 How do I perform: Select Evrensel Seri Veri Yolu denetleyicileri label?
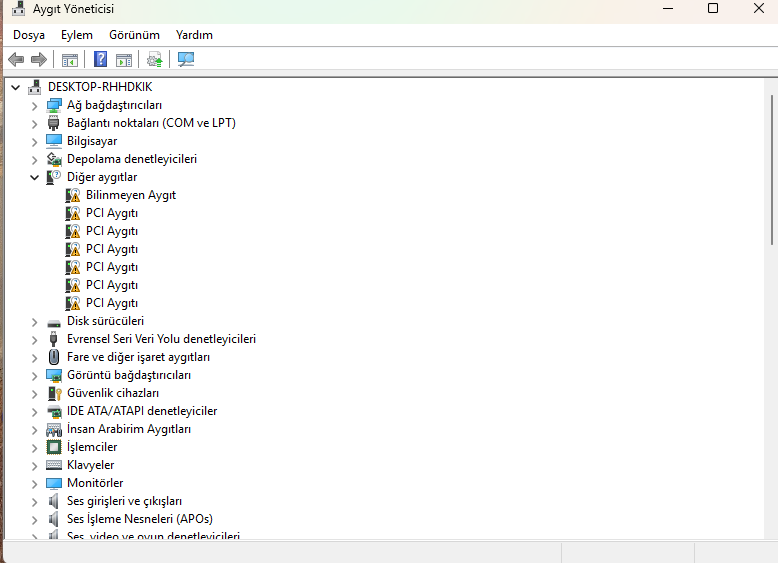(161, 339)
